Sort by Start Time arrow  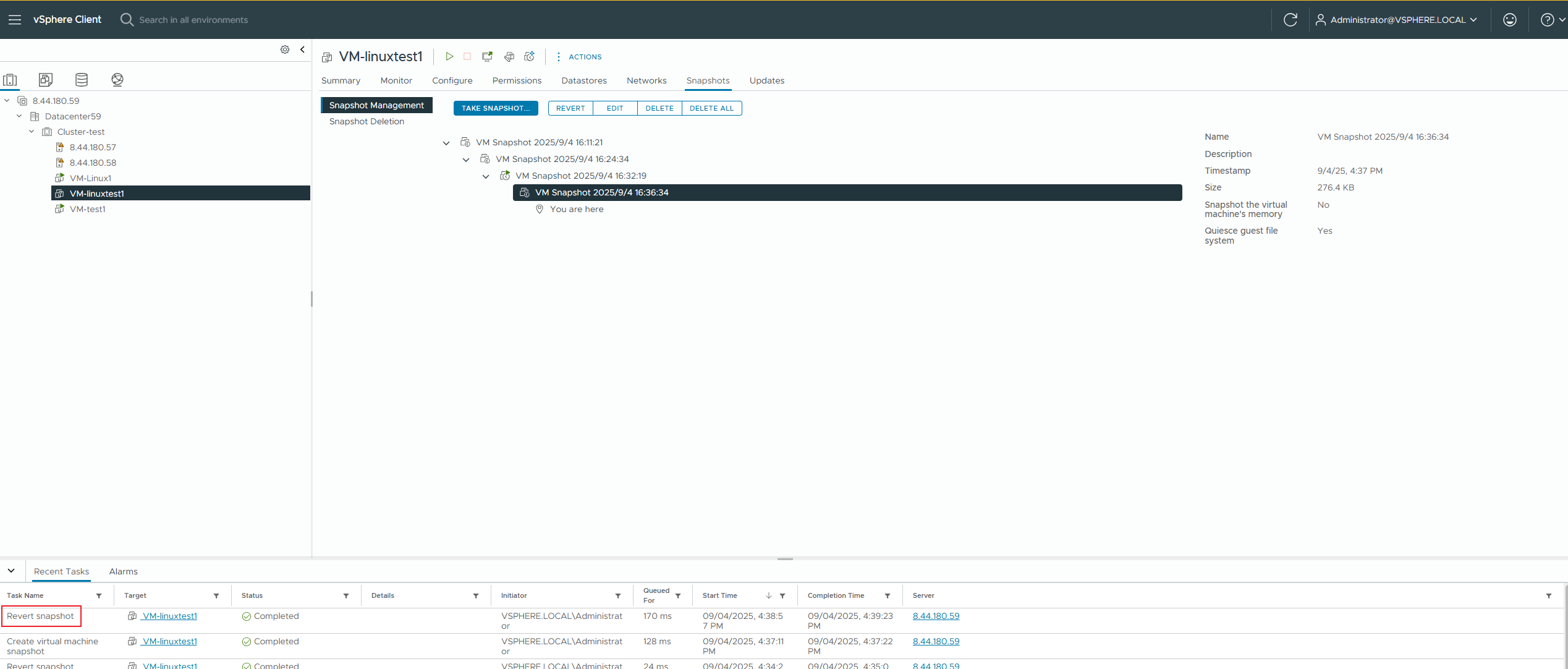coord(769,595)
